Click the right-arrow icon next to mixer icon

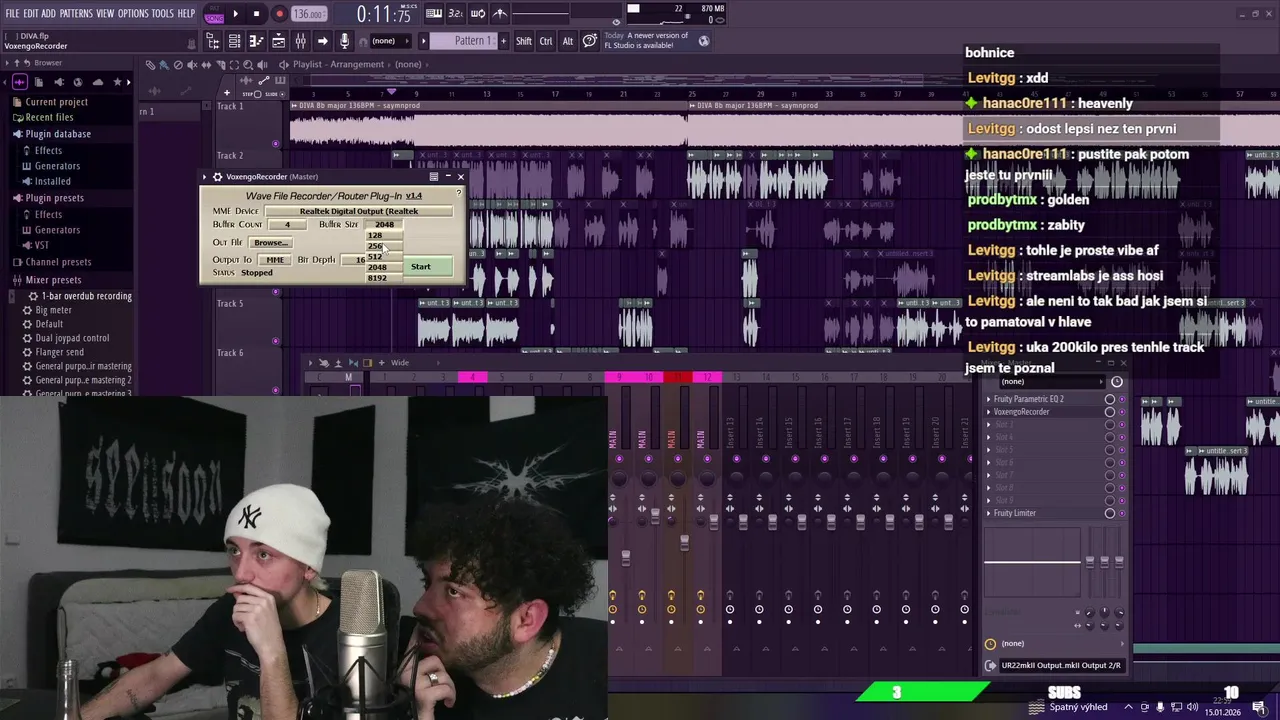point(322,41)
